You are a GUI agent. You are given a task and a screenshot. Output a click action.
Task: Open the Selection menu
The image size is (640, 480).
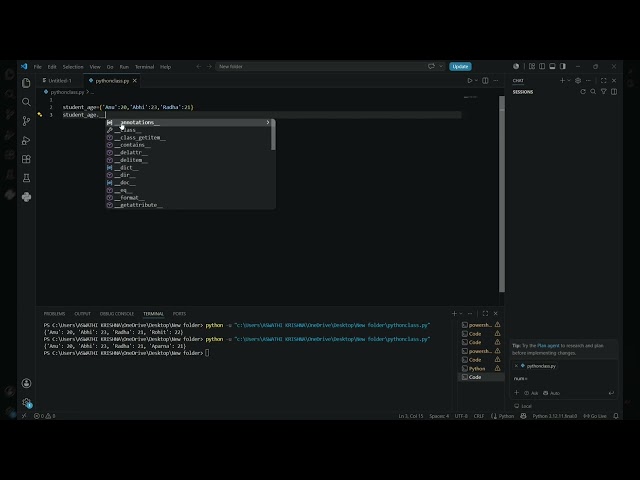pos(73,67)
